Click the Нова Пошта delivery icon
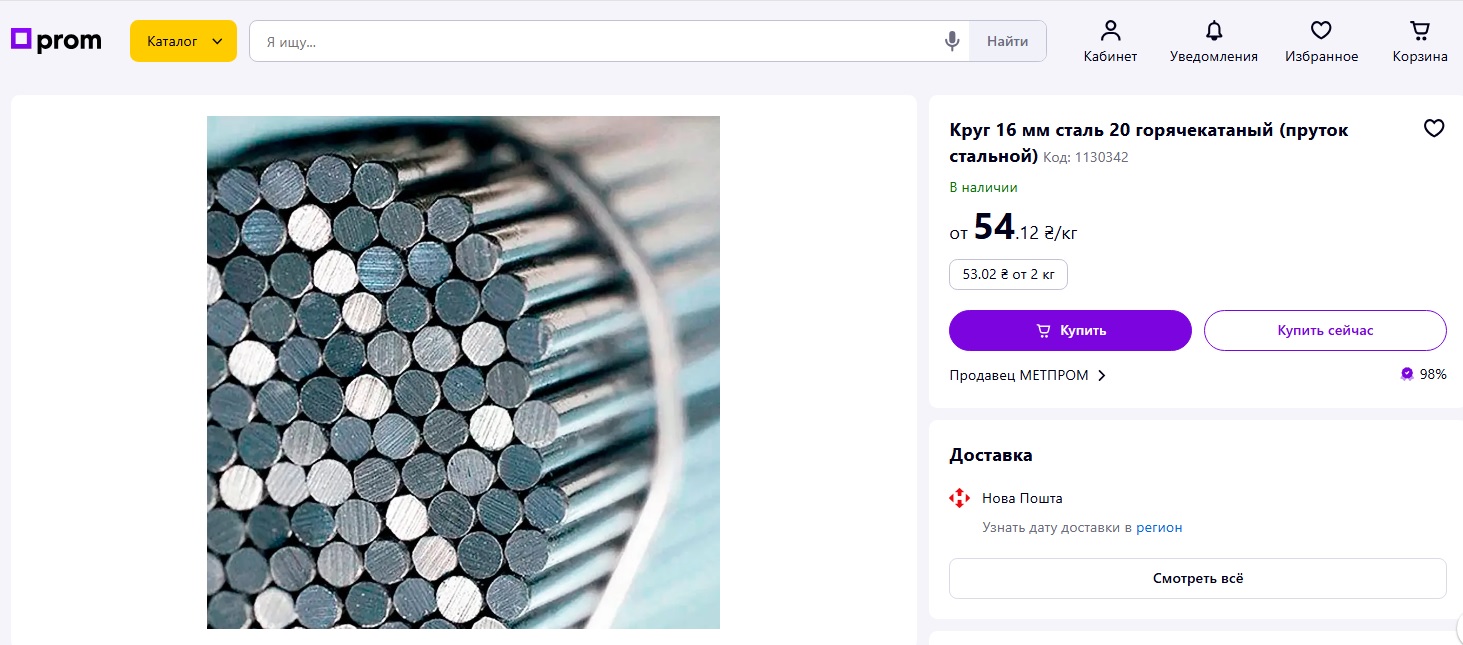Viewport: 1463px width, 645px height. tap(959, 498)
